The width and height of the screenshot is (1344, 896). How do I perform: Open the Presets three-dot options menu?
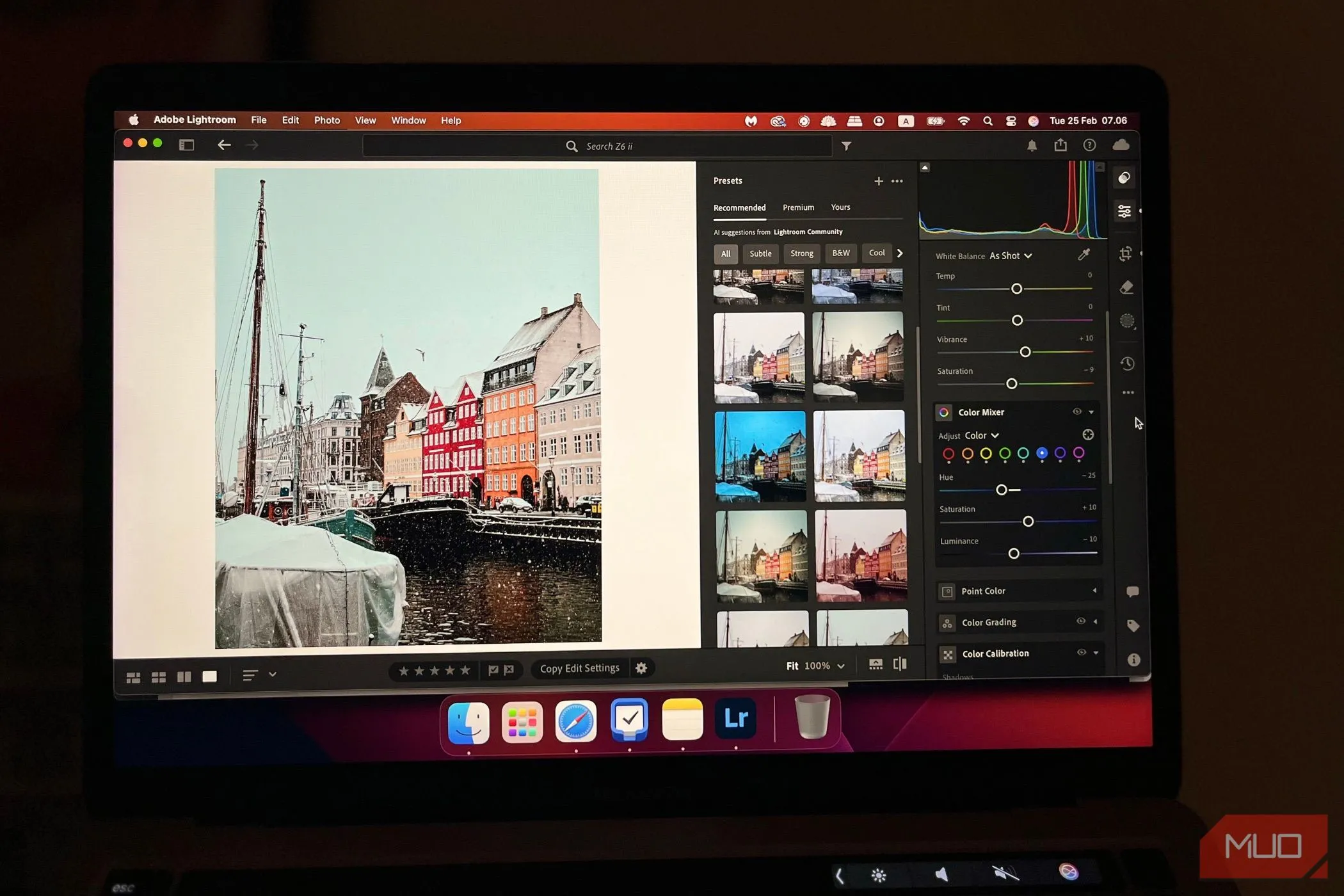click(x=897, y=181)
